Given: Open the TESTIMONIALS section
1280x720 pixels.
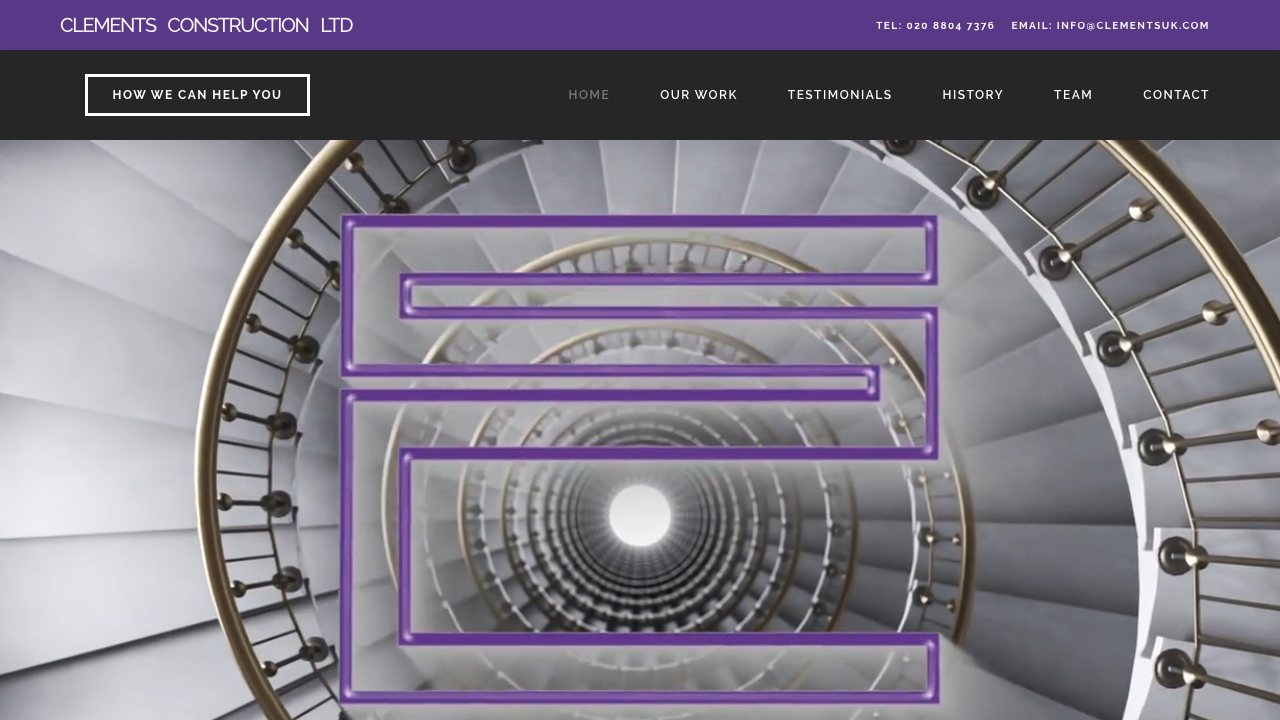Looking at the screenshot, I should pos(840,94).
